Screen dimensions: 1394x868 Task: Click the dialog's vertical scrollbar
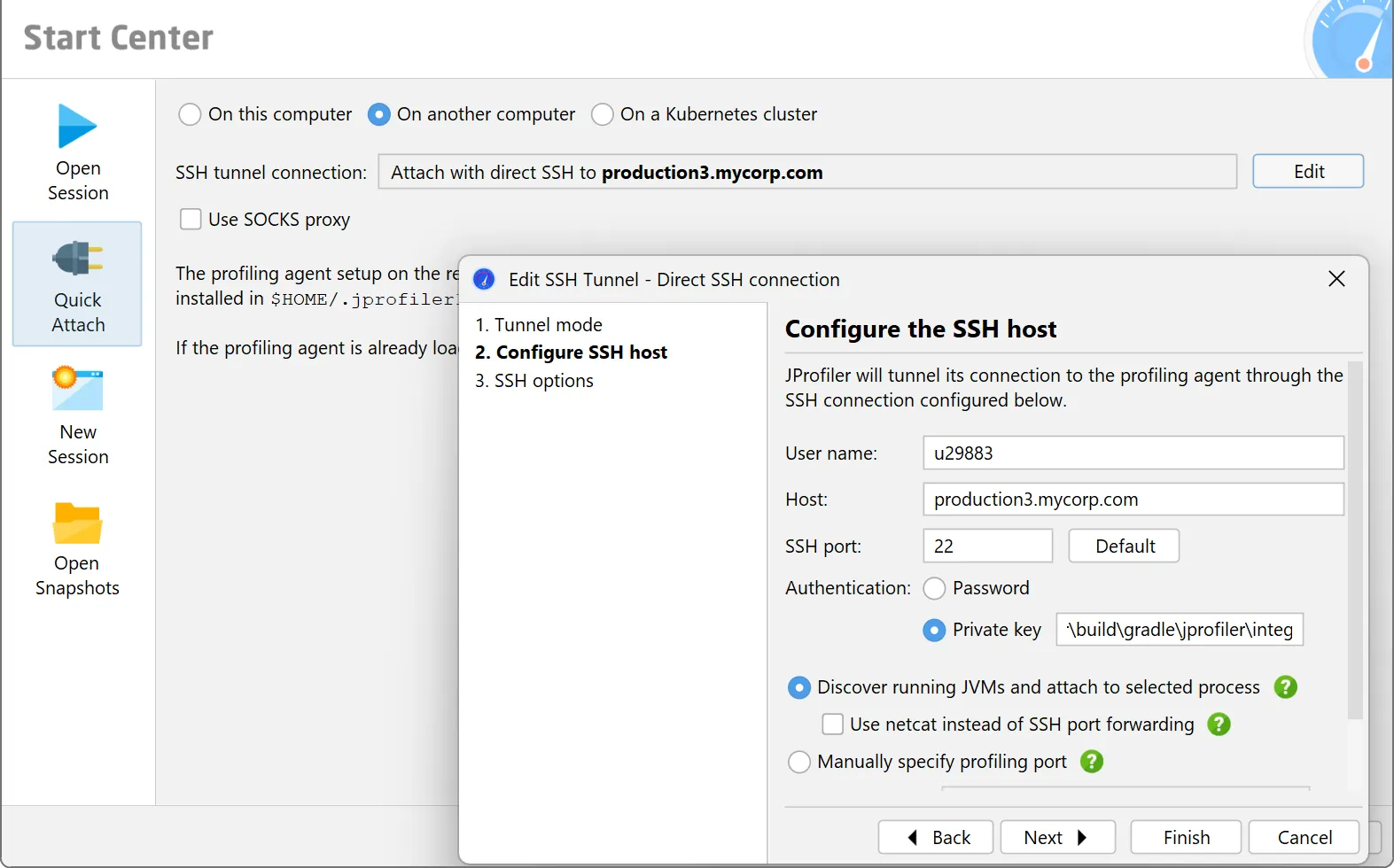click(1354, 540)
